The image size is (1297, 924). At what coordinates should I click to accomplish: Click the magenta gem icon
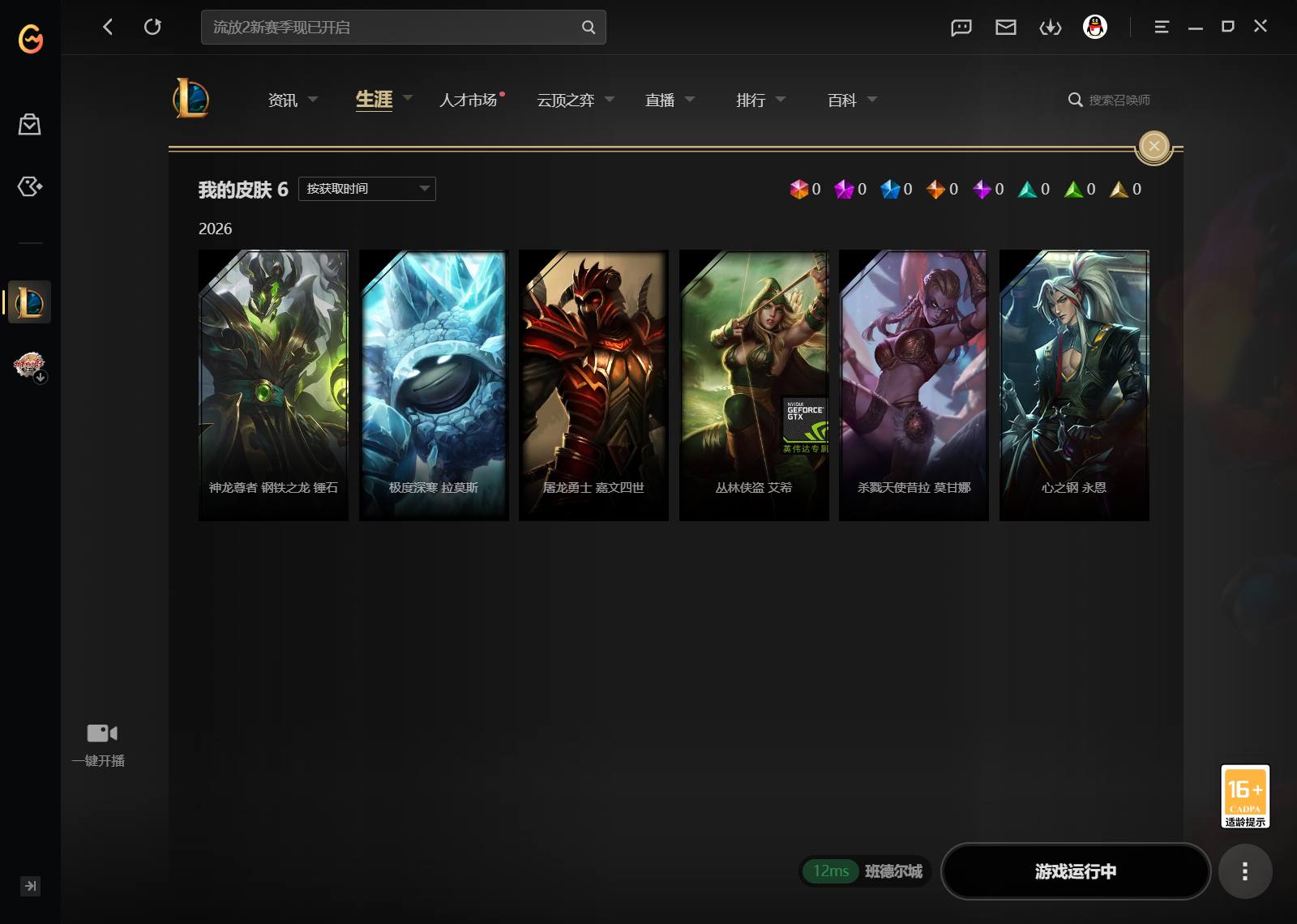[845, 189]
